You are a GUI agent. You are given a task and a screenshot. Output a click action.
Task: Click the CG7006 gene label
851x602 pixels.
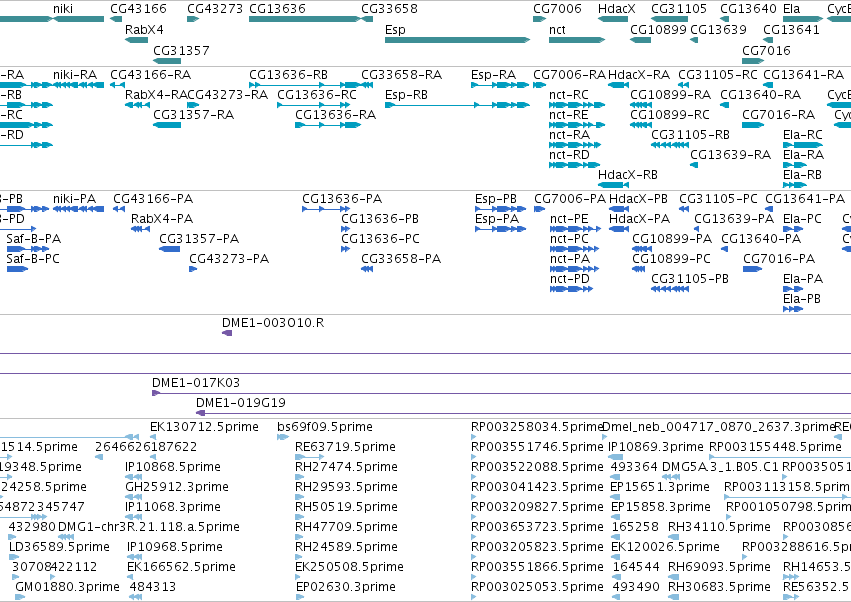pyautogui.click(x=557, y=9)
